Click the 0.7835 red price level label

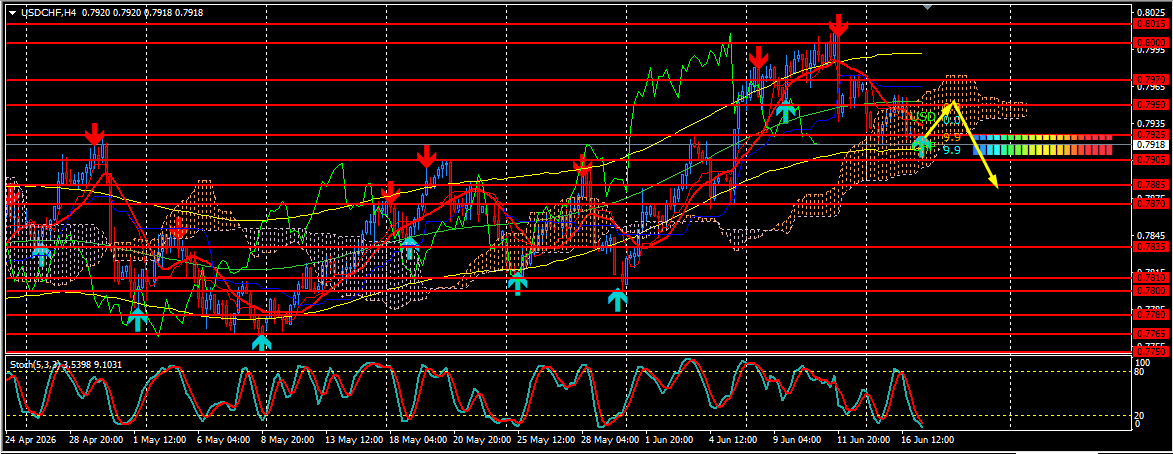[1151, 246]
